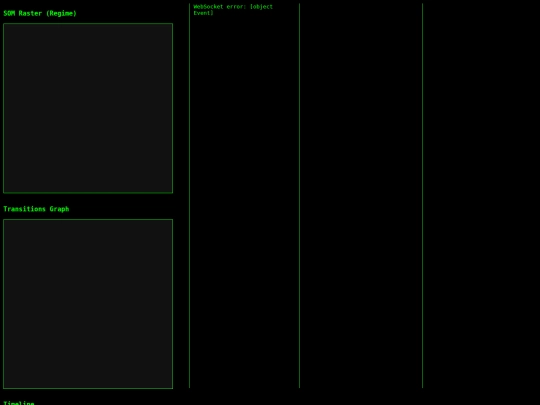The height and width of the screenshot is (405, 540).
Task: Click the partially visible 'Timeline' heading
Action: click(x=19, y=403)
